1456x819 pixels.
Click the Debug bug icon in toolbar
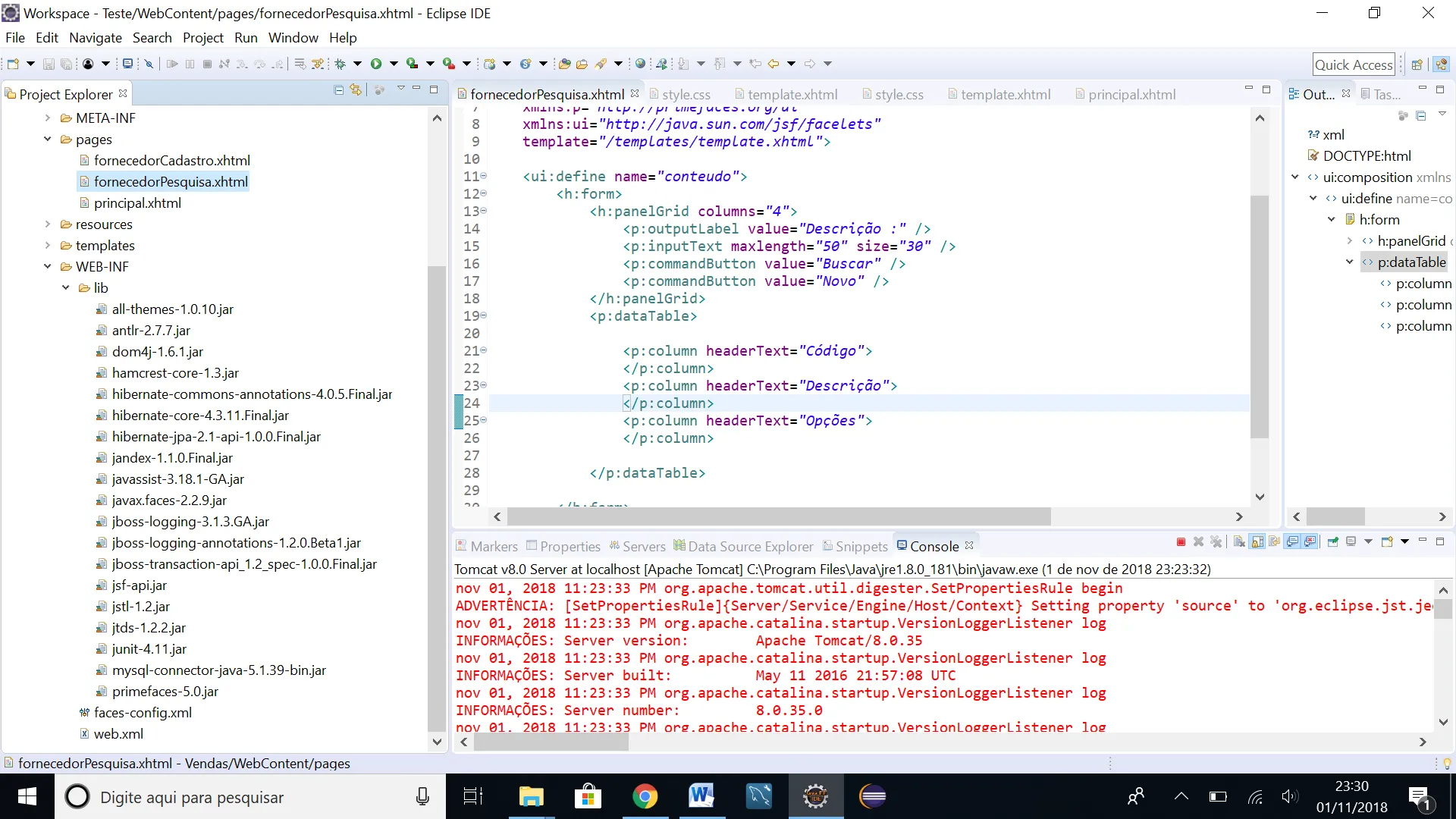tap(340, 64)
